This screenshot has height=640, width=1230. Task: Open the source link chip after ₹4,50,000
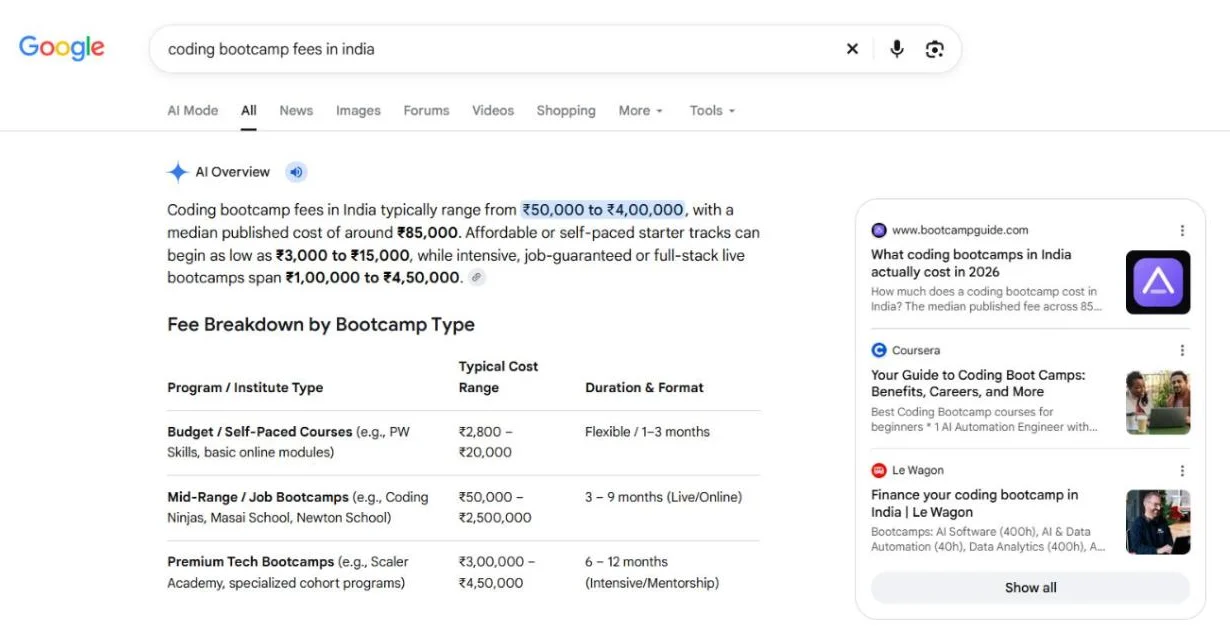(x=477, y=277)
